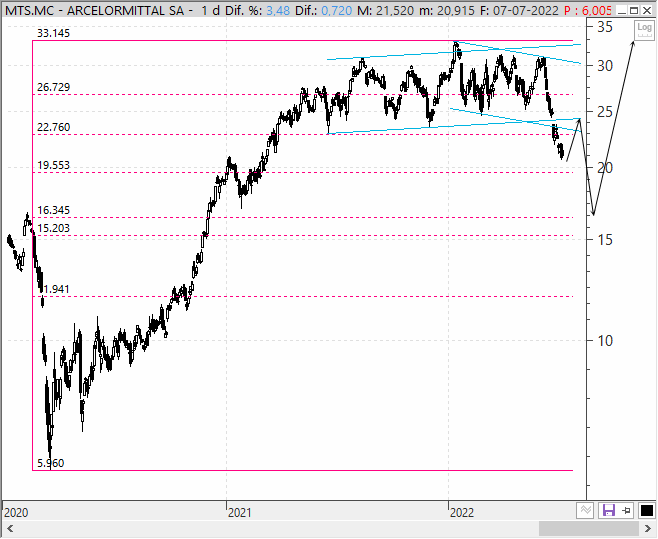
Task: Click the 15 price axis label
Action: (x=605, y=240)
